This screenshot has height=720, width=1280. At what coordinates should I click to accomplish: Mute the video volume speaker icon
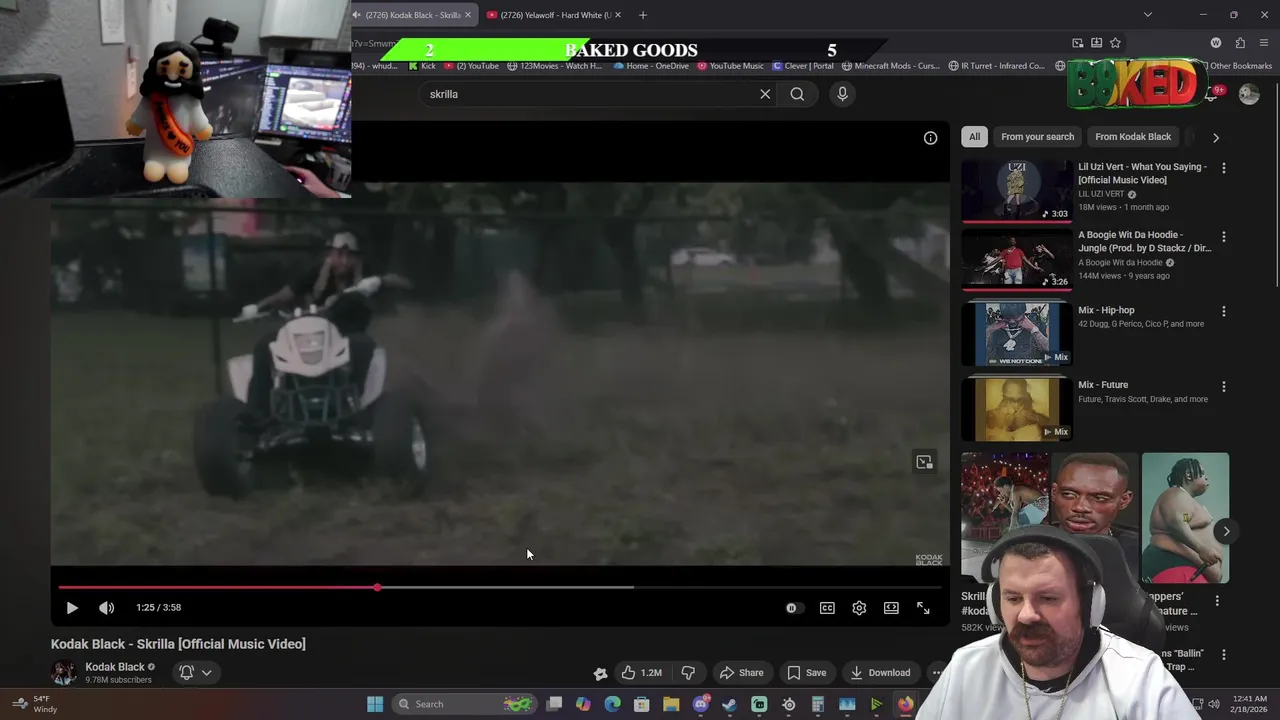[x=107, y=608]
